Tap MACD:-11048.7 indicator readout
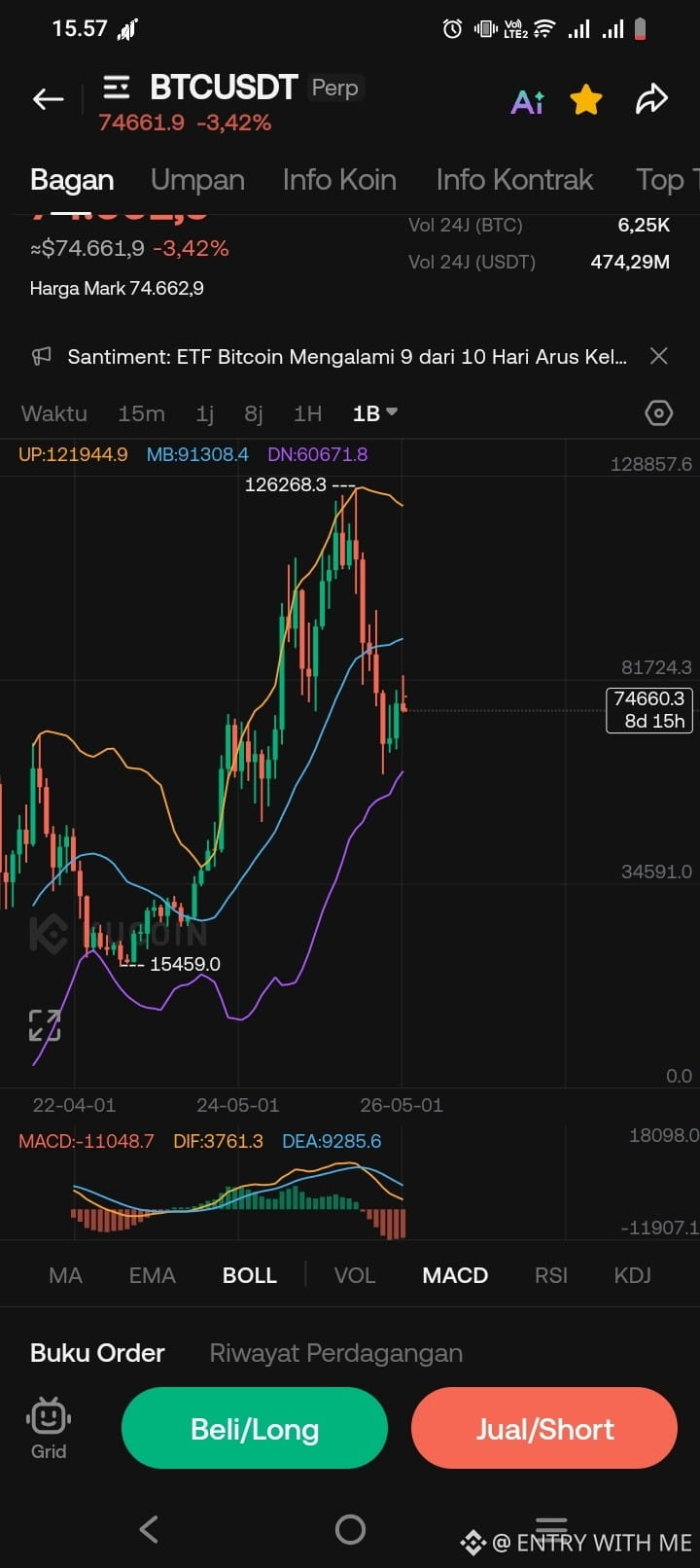The width and height of the screenshot is (700, 1568). (x=86, y=1141)
